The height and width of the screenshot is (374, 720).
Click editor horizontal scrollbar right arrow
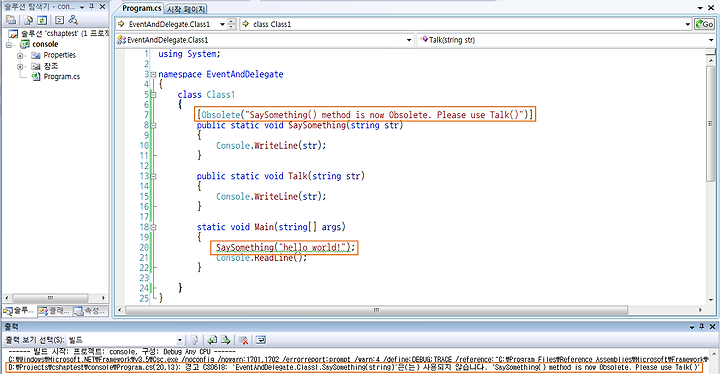700,310
